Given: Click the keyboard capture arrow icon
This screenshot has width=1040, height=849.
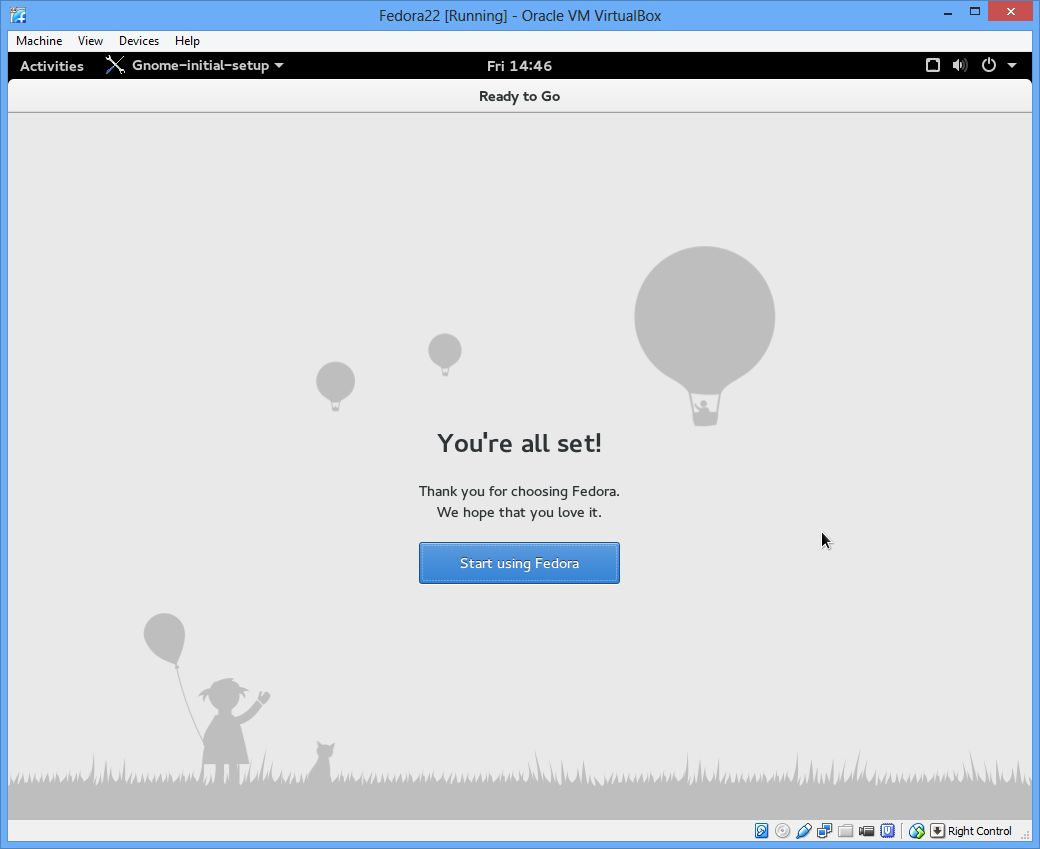Looking at the screenshot, I should (937, 830).
